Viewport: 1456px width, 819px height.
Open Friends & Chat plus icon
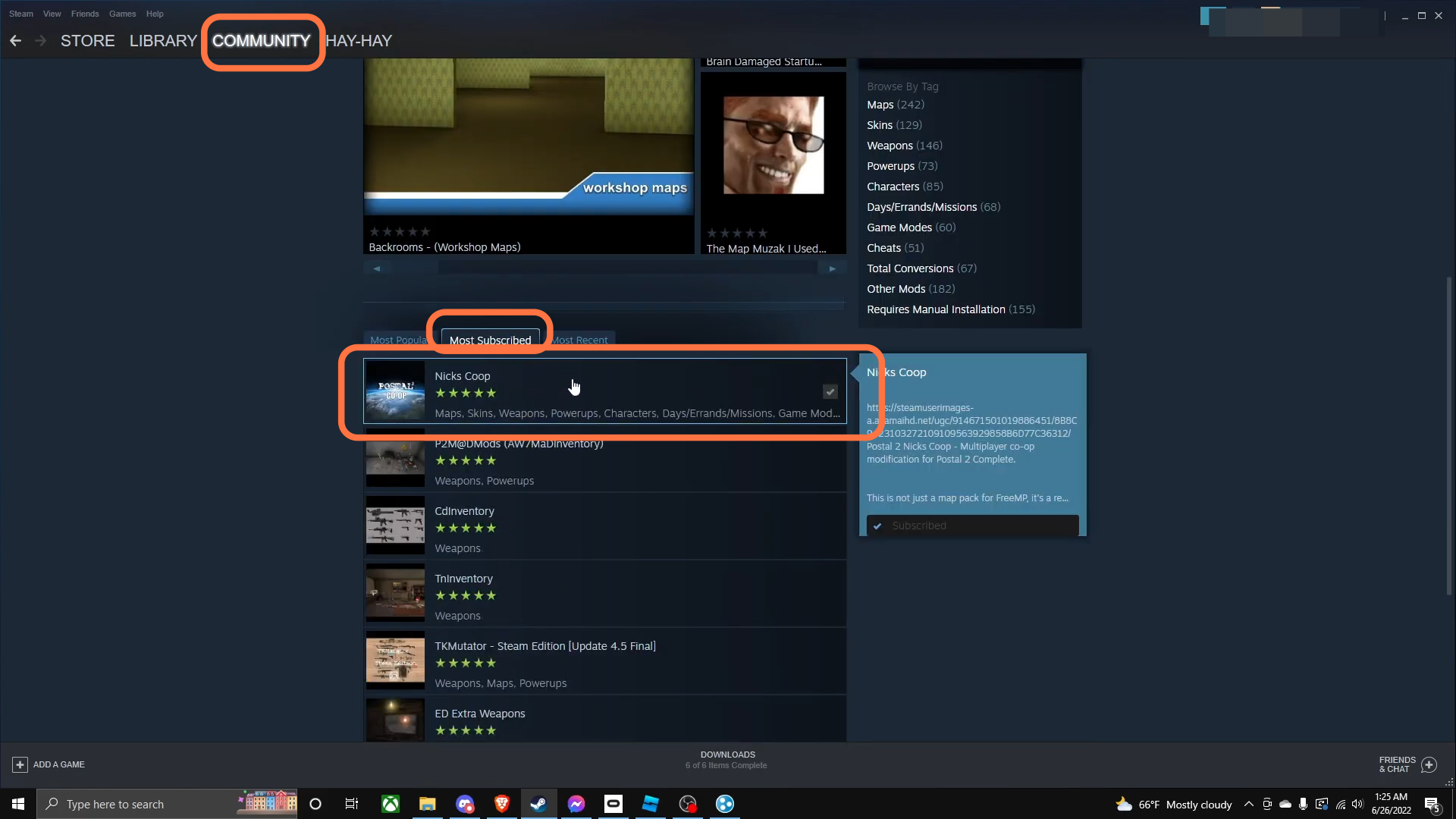pos(1429,764)
